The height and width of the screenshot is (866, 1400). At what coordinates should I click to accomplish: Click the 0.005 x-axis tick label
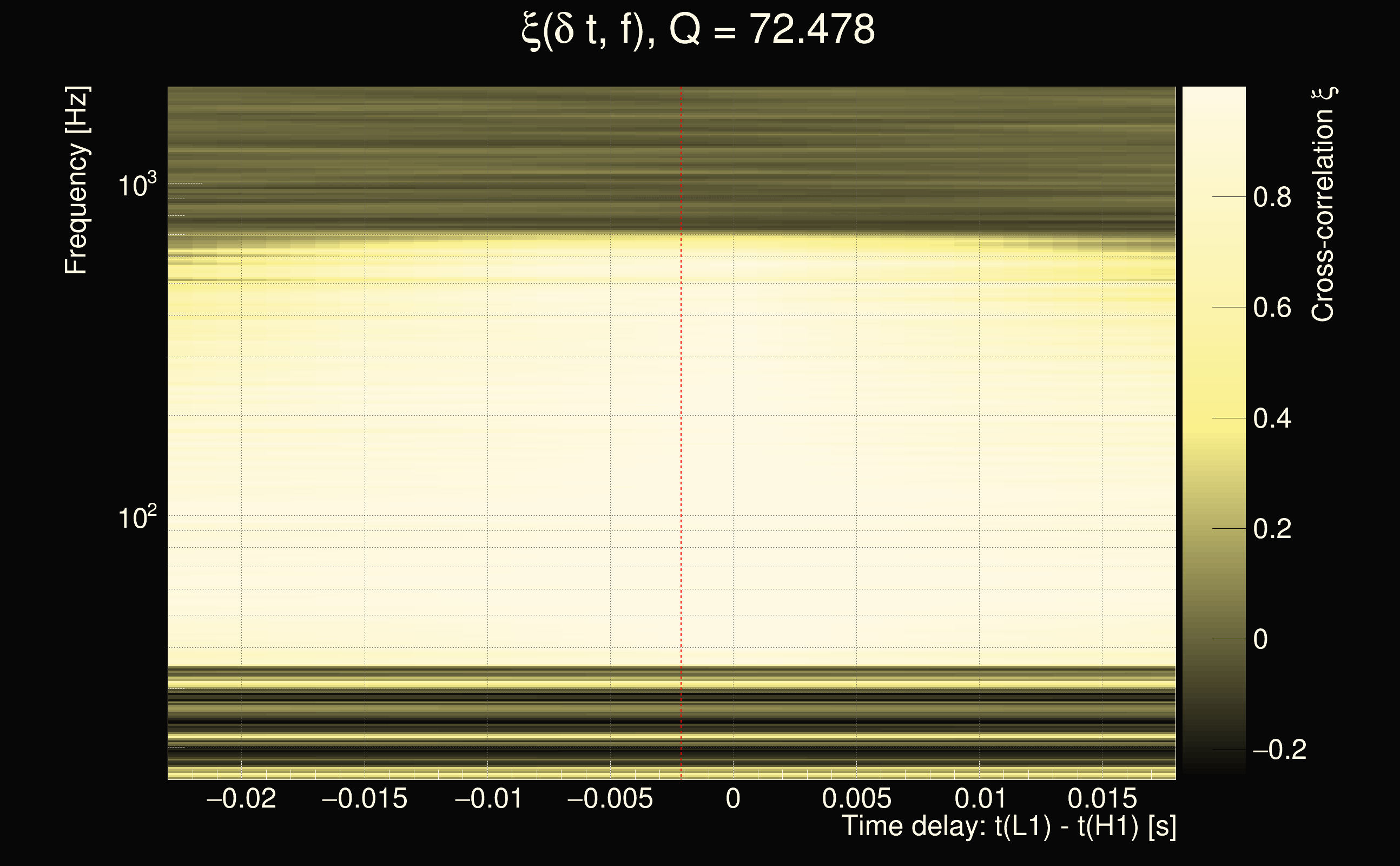click(x=856, y=798)
